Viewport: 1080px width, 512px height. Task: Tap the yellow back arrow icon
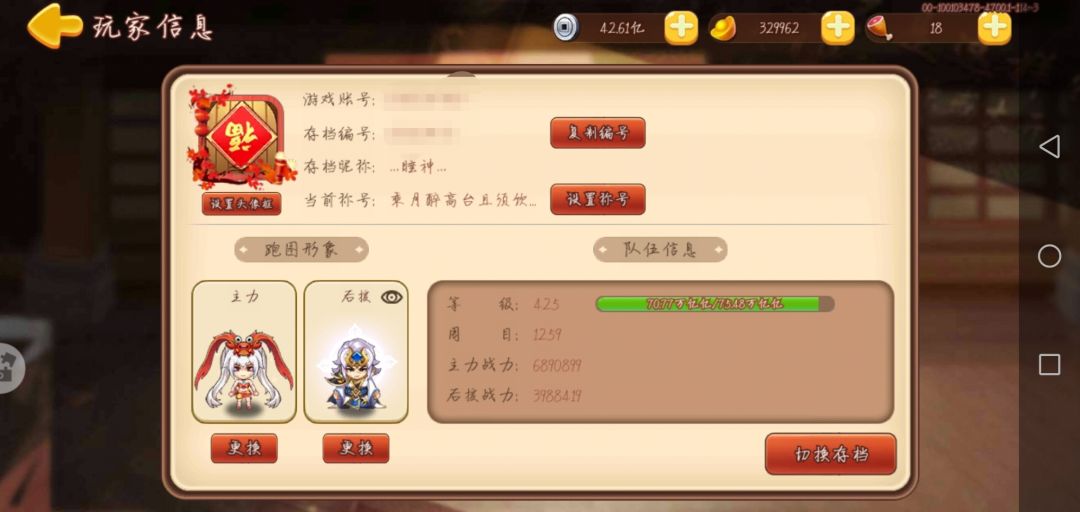pyautogui.click(x=54, y=26)
